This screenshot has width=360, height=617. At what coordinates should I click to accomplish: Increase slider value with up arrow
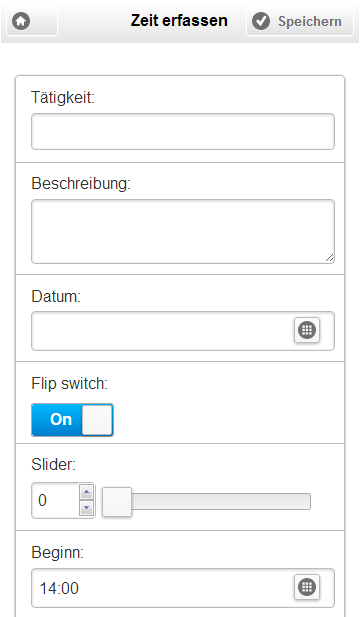tap(87, 492)
